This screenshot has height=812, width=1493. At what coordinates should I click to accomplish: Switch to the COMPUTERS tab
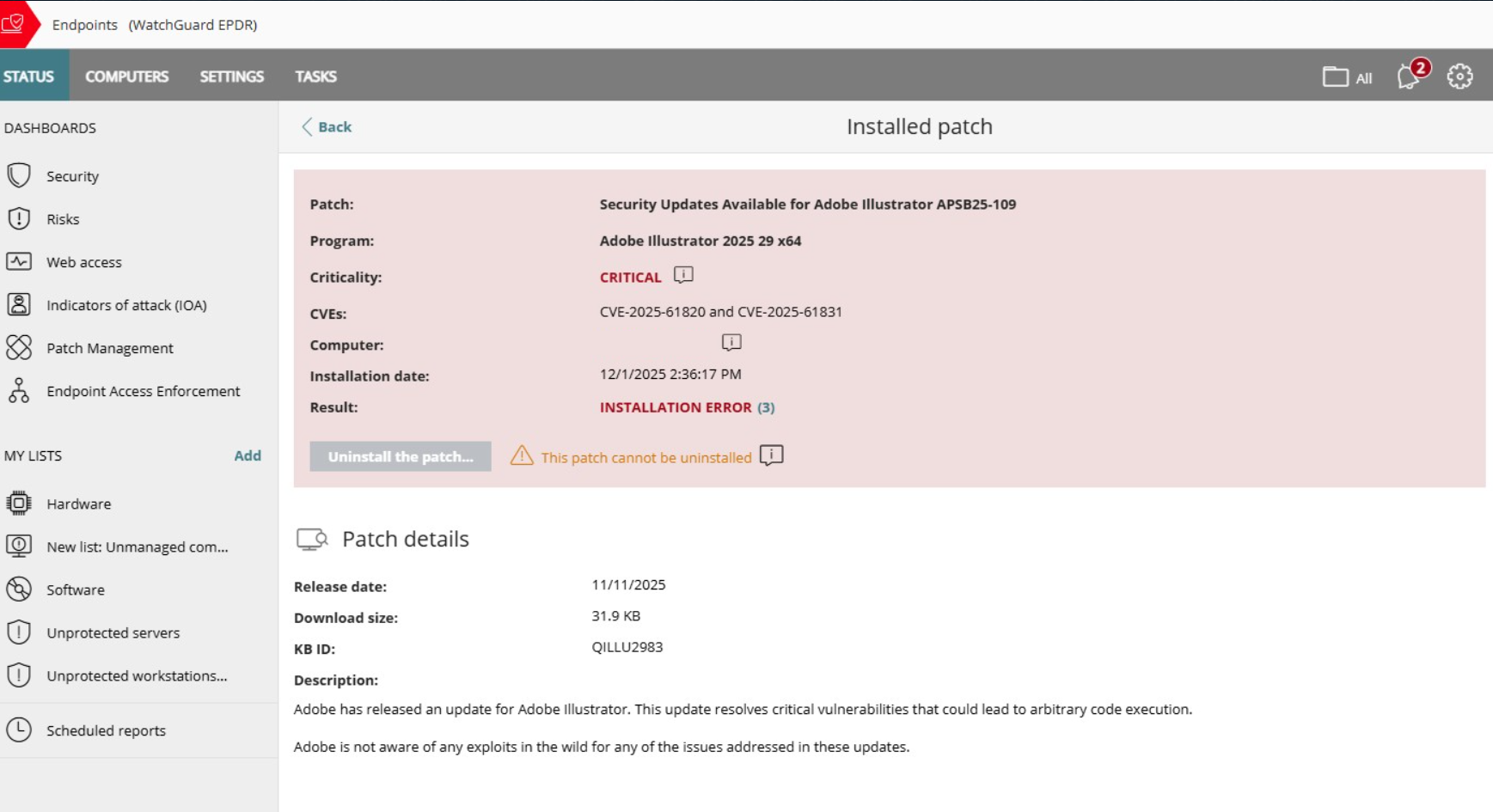pos(126,76)
